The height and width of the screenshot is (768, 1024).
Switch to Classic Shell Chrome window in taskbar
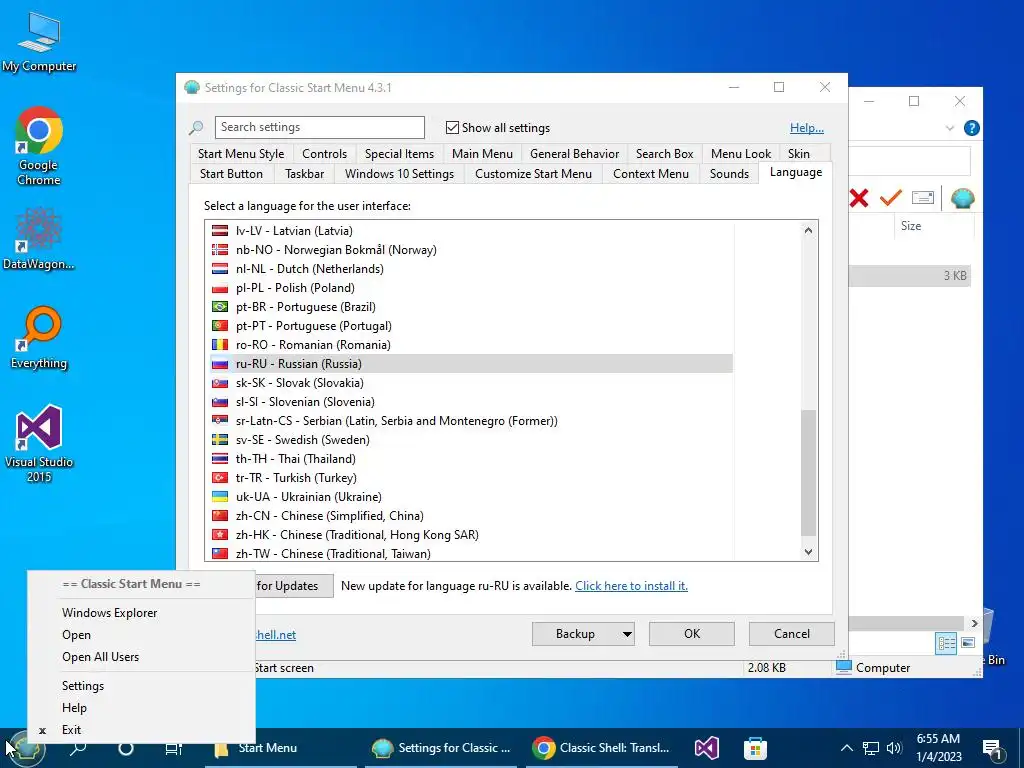600,748
